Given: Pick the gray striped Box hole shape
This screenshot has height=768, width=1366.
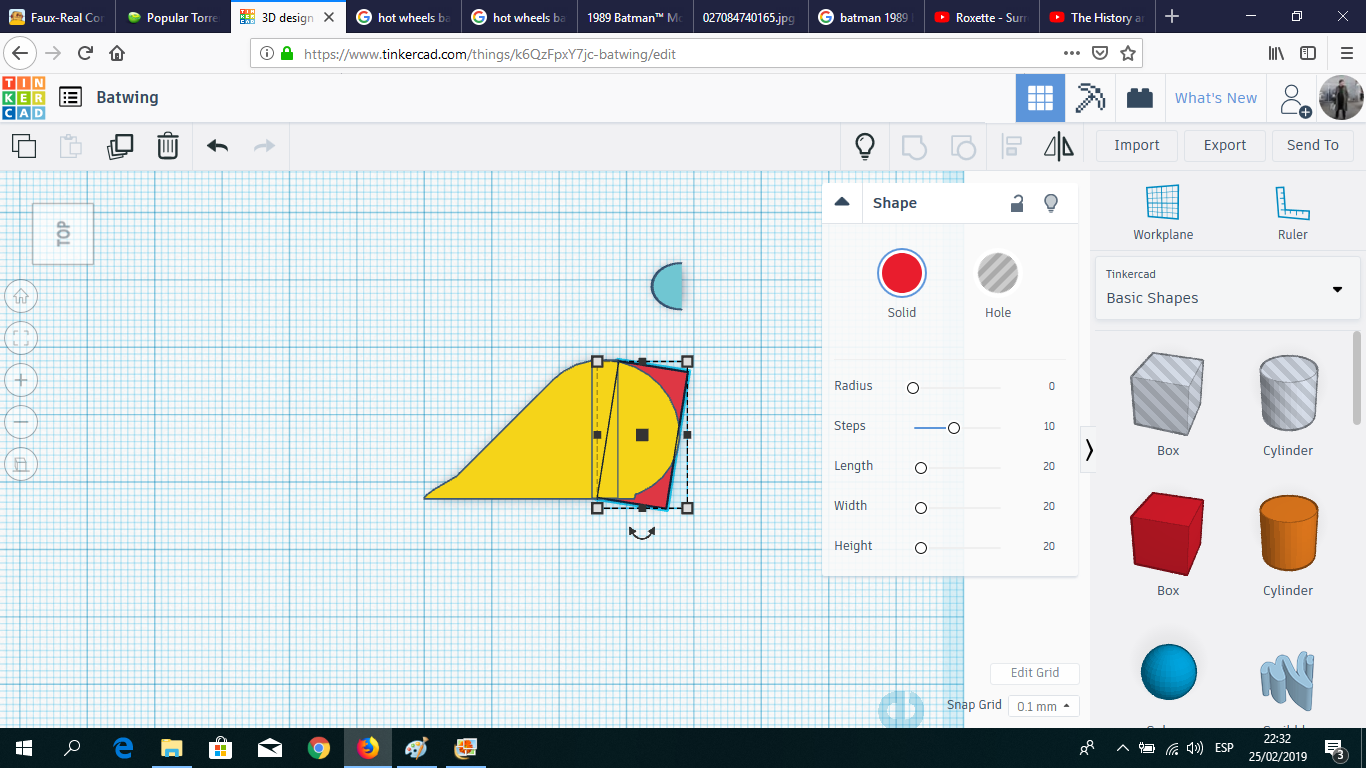Looking at the screenshot, I should pyautogui.click(x=1167, y=392).
